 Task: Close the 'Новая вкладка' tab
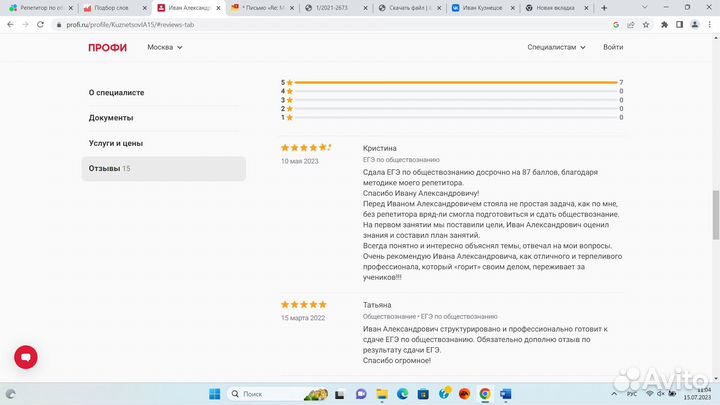click(x=586, y=8)
